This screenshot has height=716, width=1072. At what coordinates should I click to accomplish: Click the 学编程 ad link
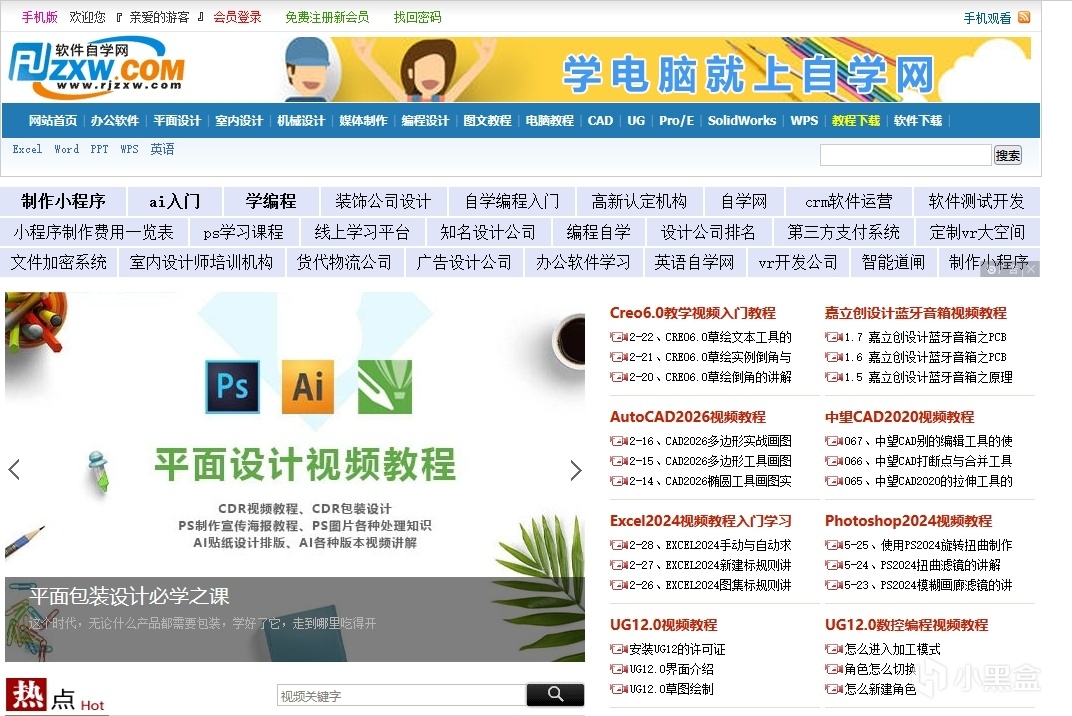tap(271, 201)
